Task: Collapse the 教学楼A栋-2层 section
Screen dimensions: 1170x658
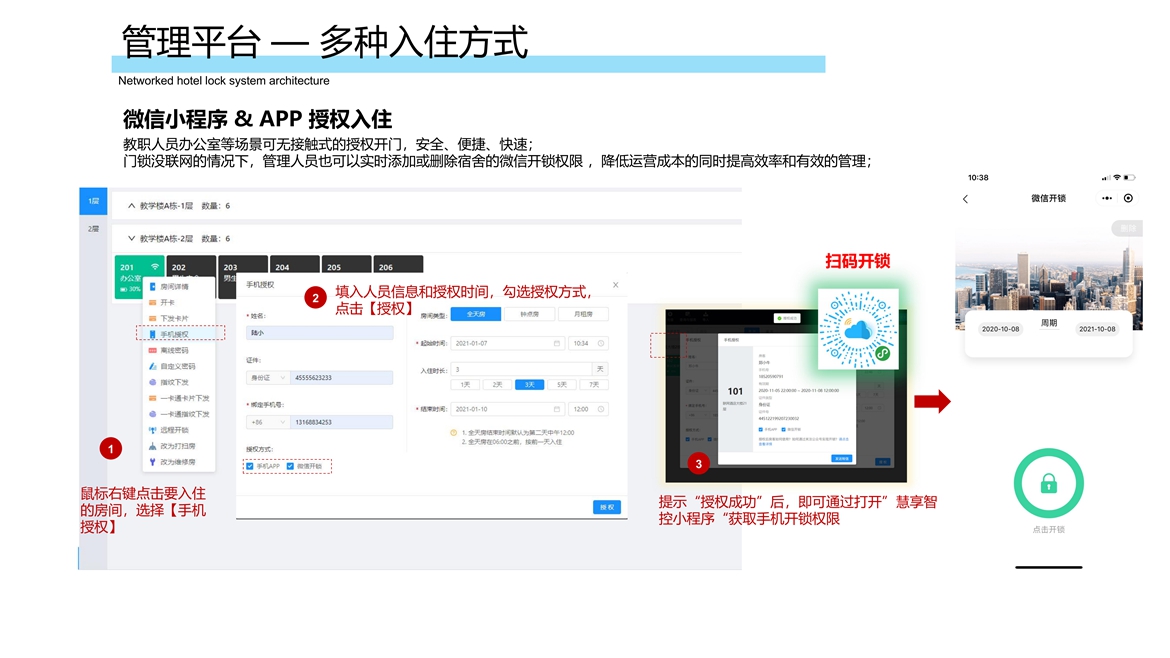Action: (x=131, y=239)
